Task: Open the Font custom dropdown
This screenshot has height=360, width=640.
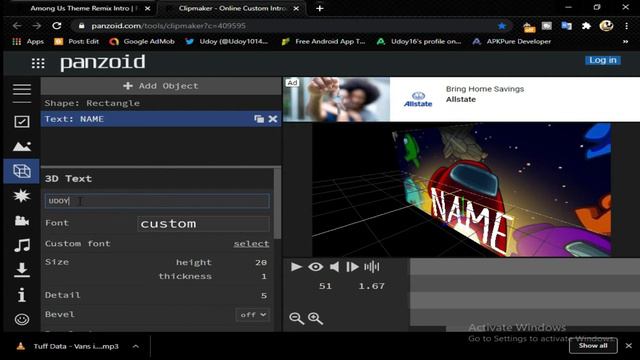Action: 203,224
